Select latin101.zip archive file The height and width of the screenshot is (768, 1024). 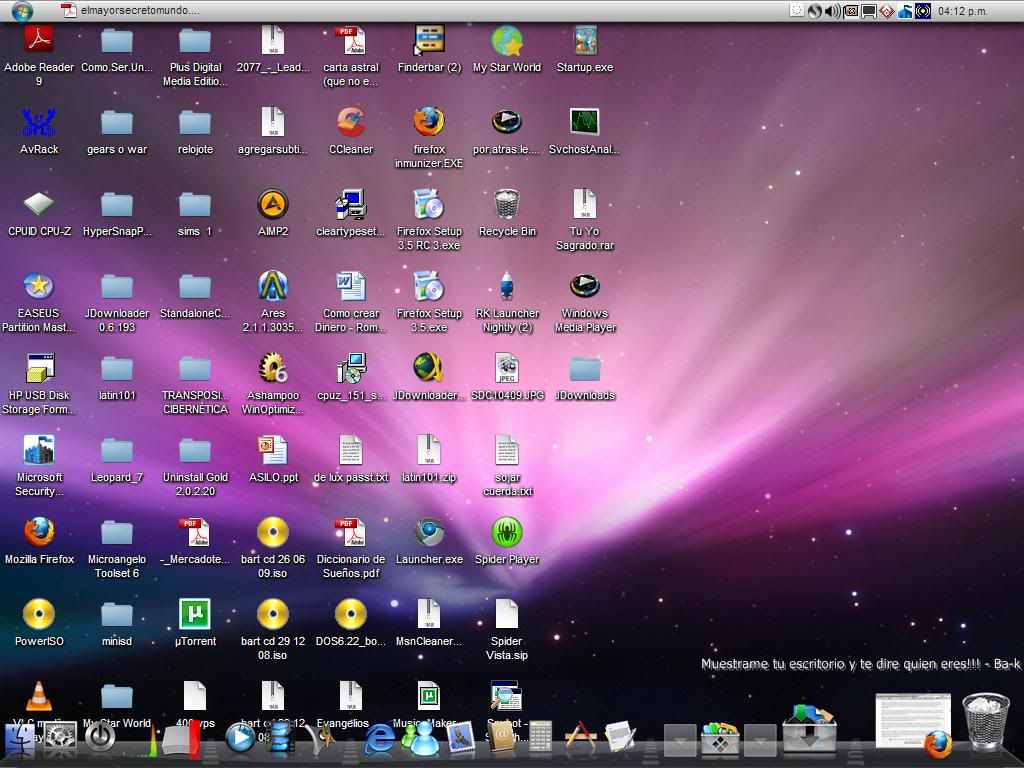tap(428, 450)
